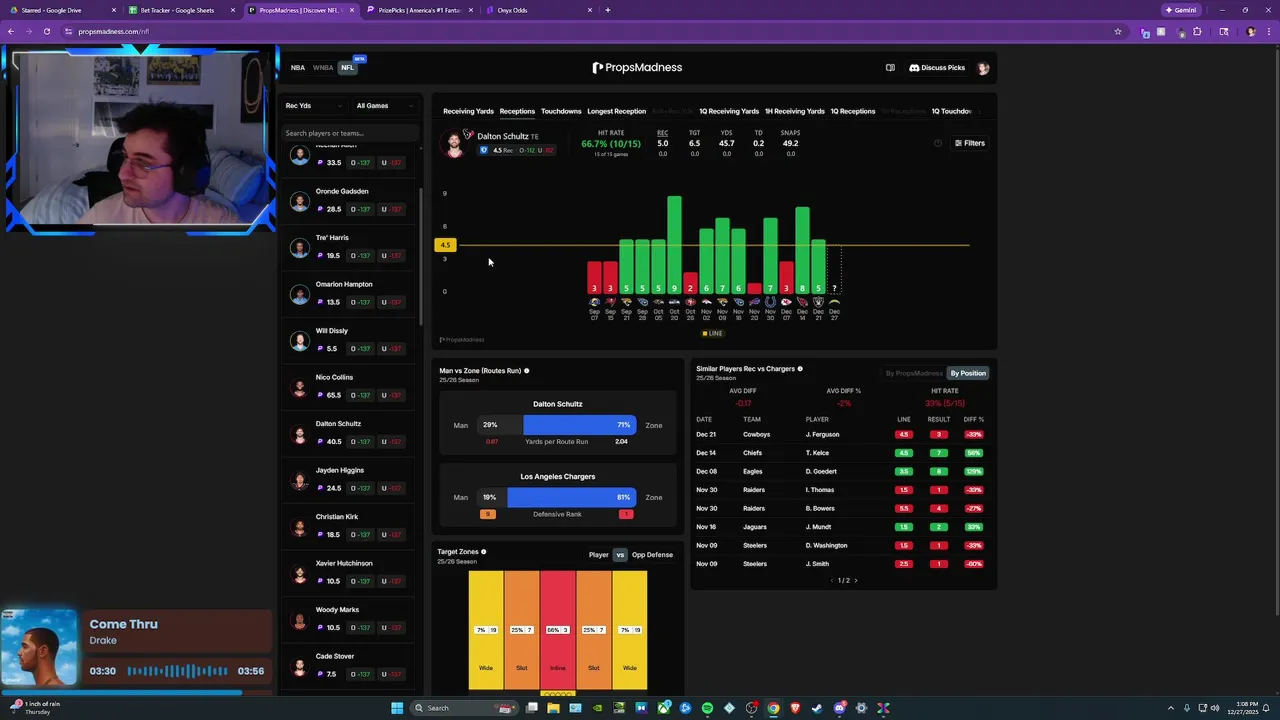Image resolution: width=1280 pixels, height=720 pixels.
Task: Open Brave browser from the taskbar
Action: click(x=795, y=708)
